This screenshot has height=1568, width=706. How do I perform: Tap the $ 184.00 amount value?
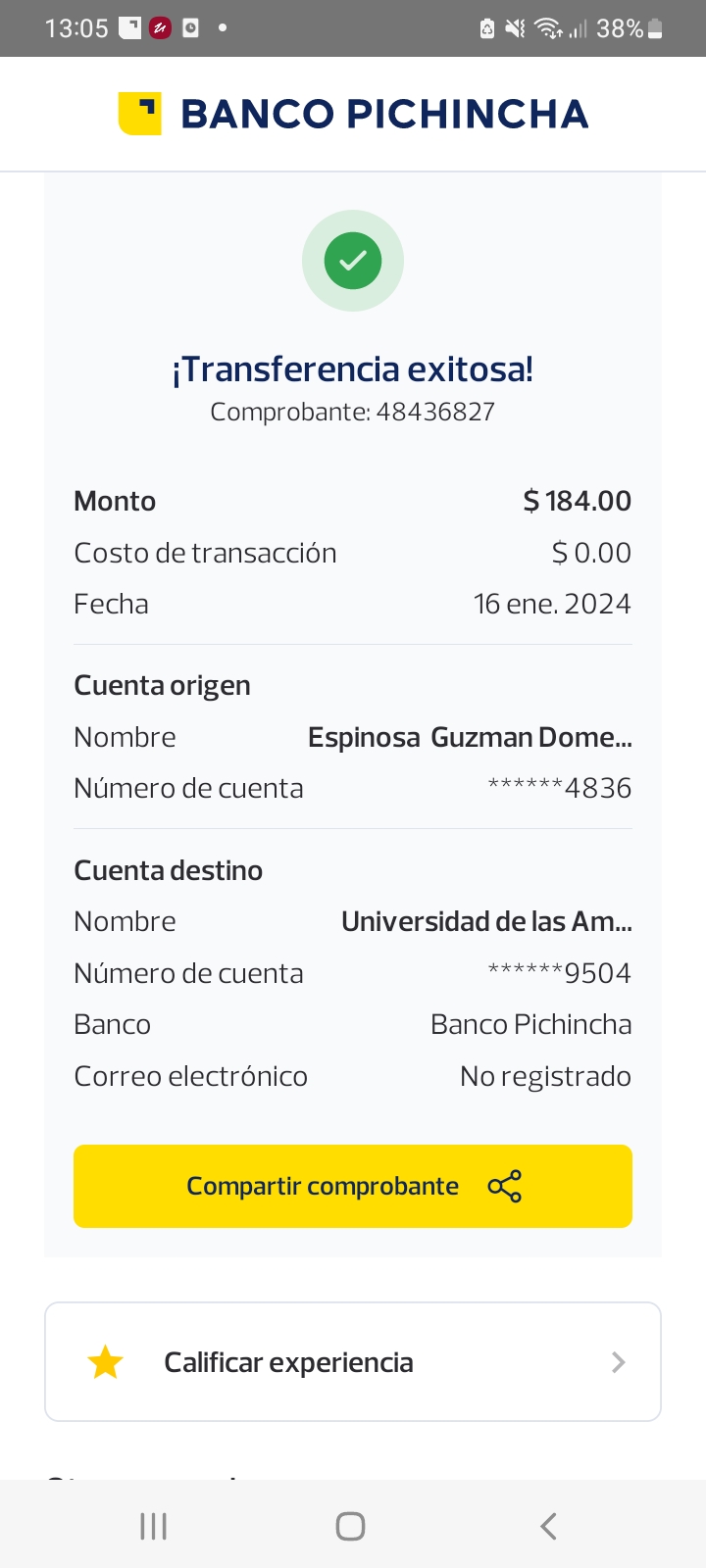pos(578,501)
